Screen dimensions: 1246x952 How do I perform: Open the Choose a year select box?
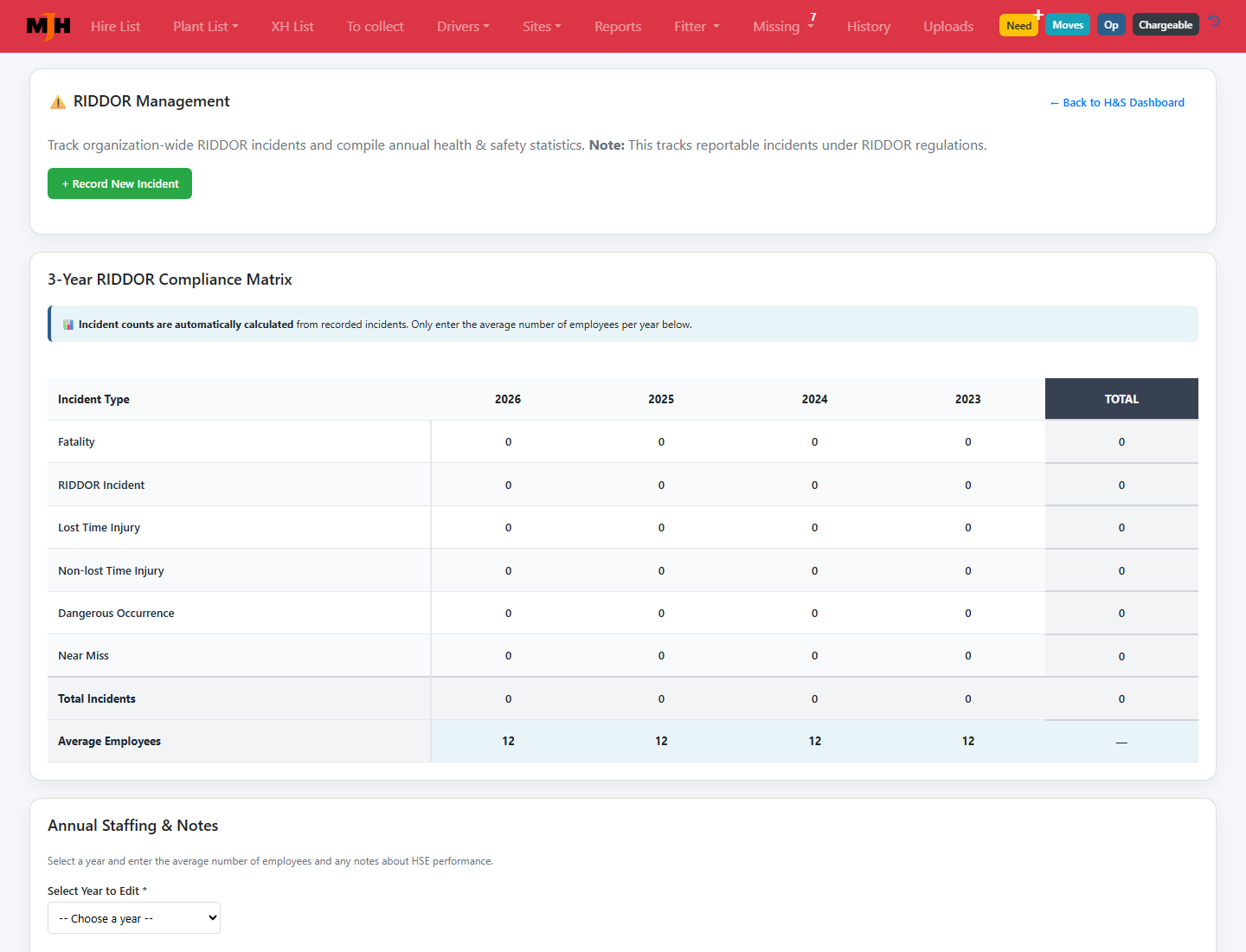[x=134, y=918]
